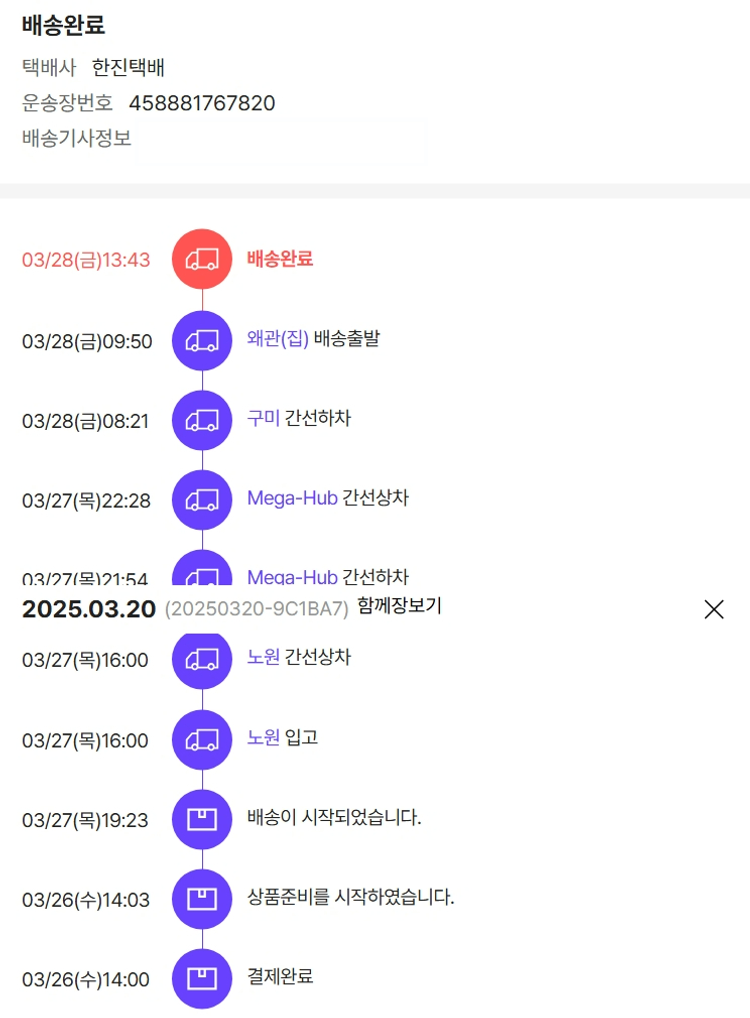The height and width of the screenshot is (1018, 750).
Task: Click the 함께장보기 order label
Action: pyautogui.click(x=399, y=606)
